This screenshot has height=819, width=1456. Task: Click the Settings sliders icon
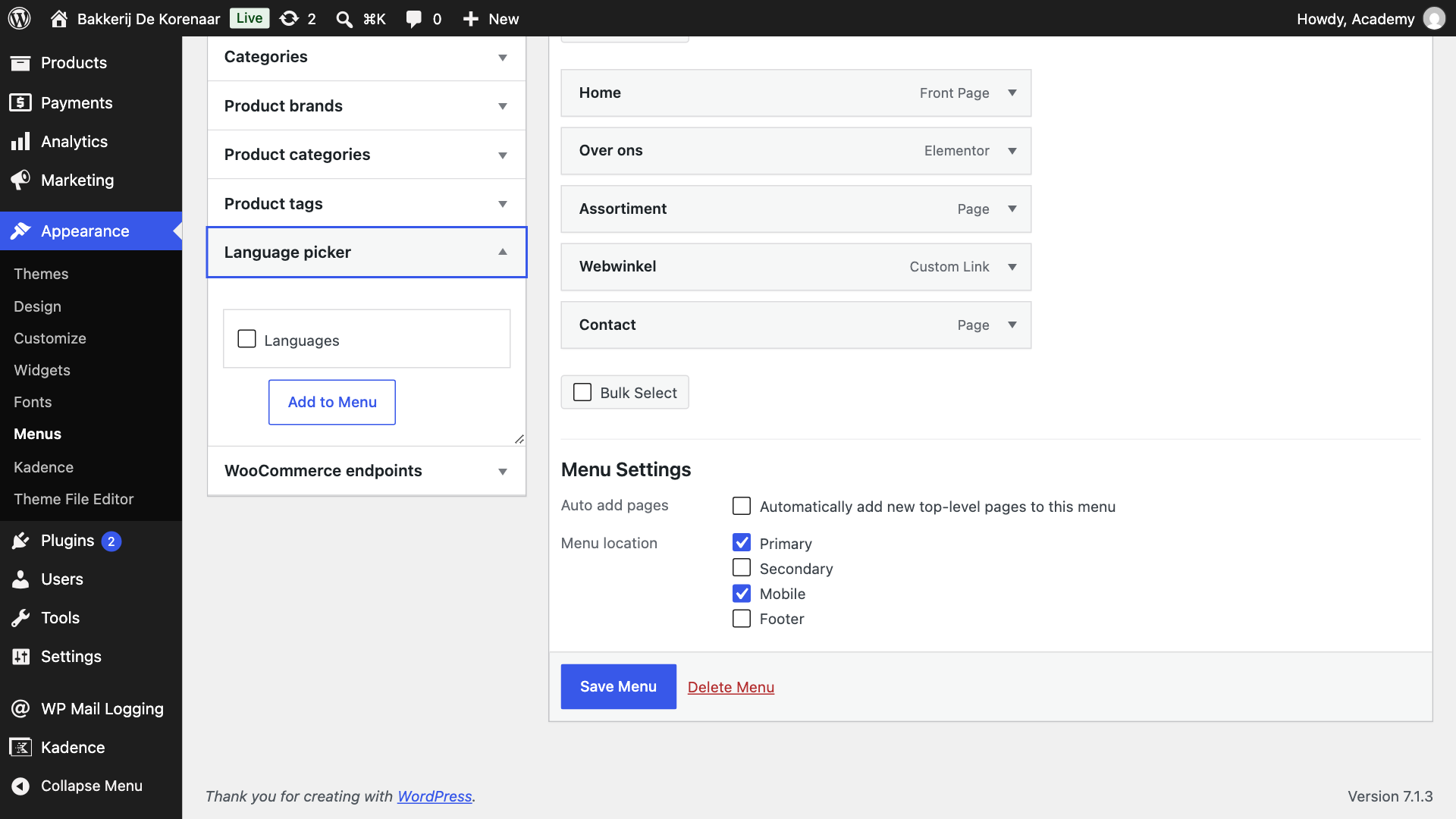[20, 656]
